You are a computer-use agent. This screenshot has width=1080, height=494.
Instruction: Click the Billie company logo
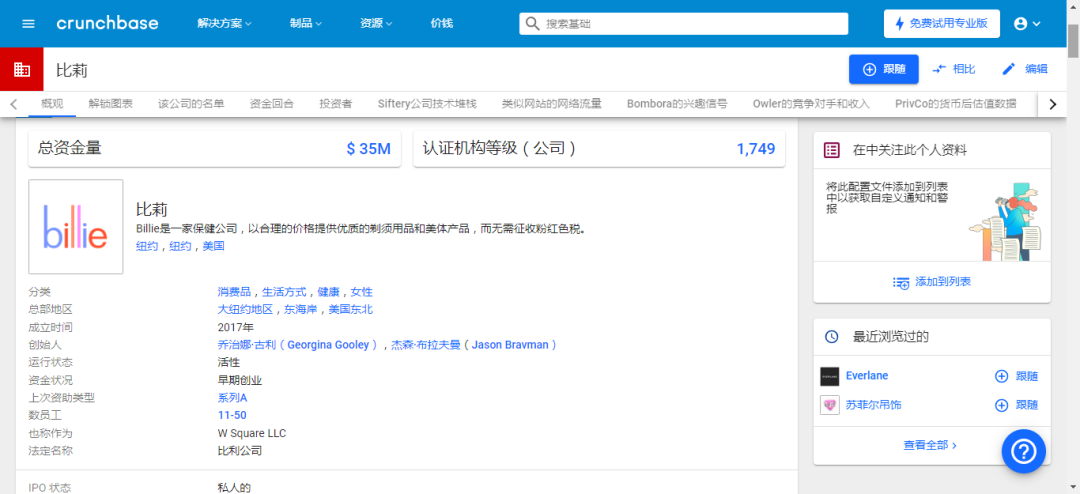[x=76, y=227]
